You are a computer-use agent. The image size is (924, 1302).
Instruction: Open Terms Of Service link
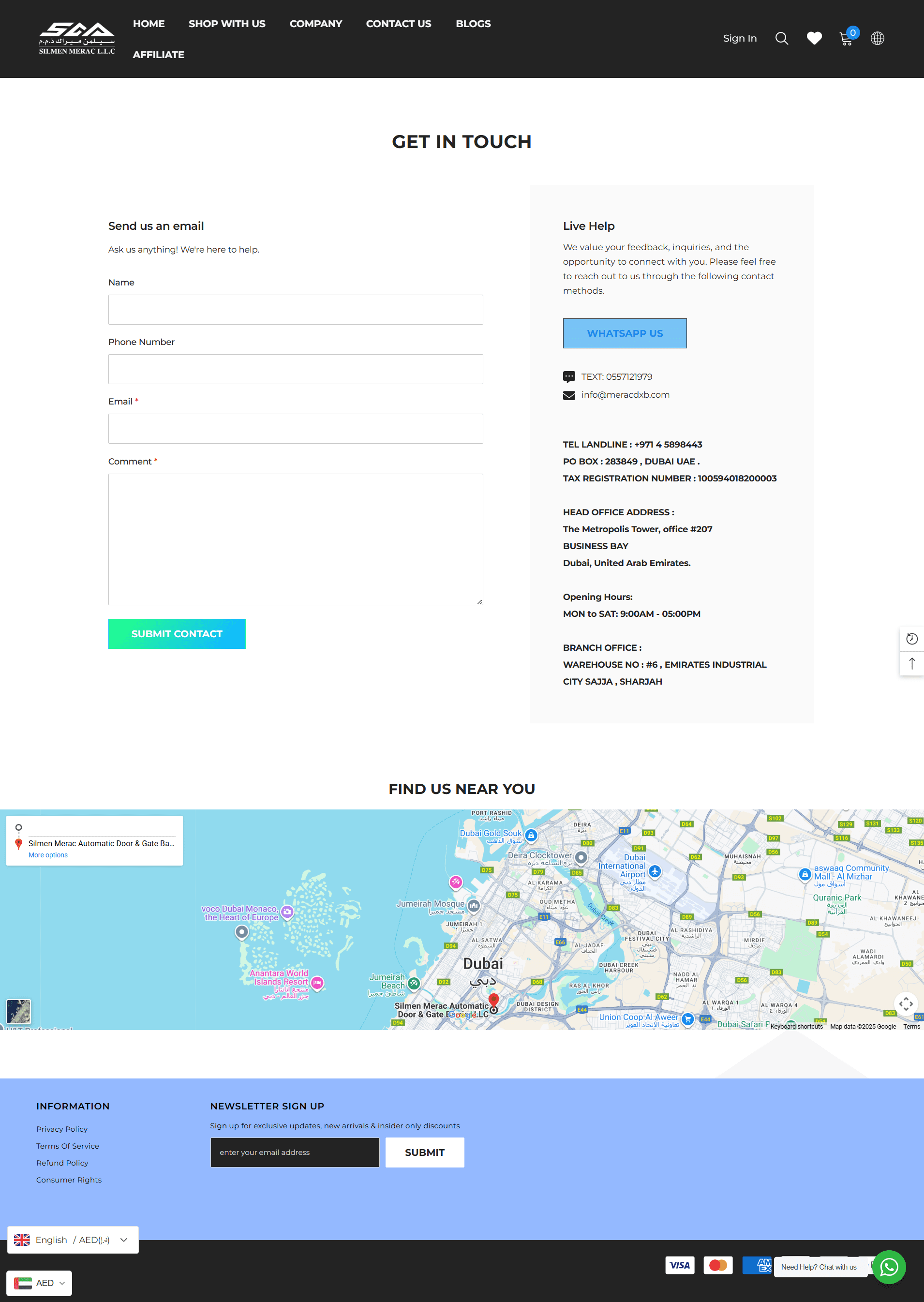pyautogui.click(x=68, y=1146)
